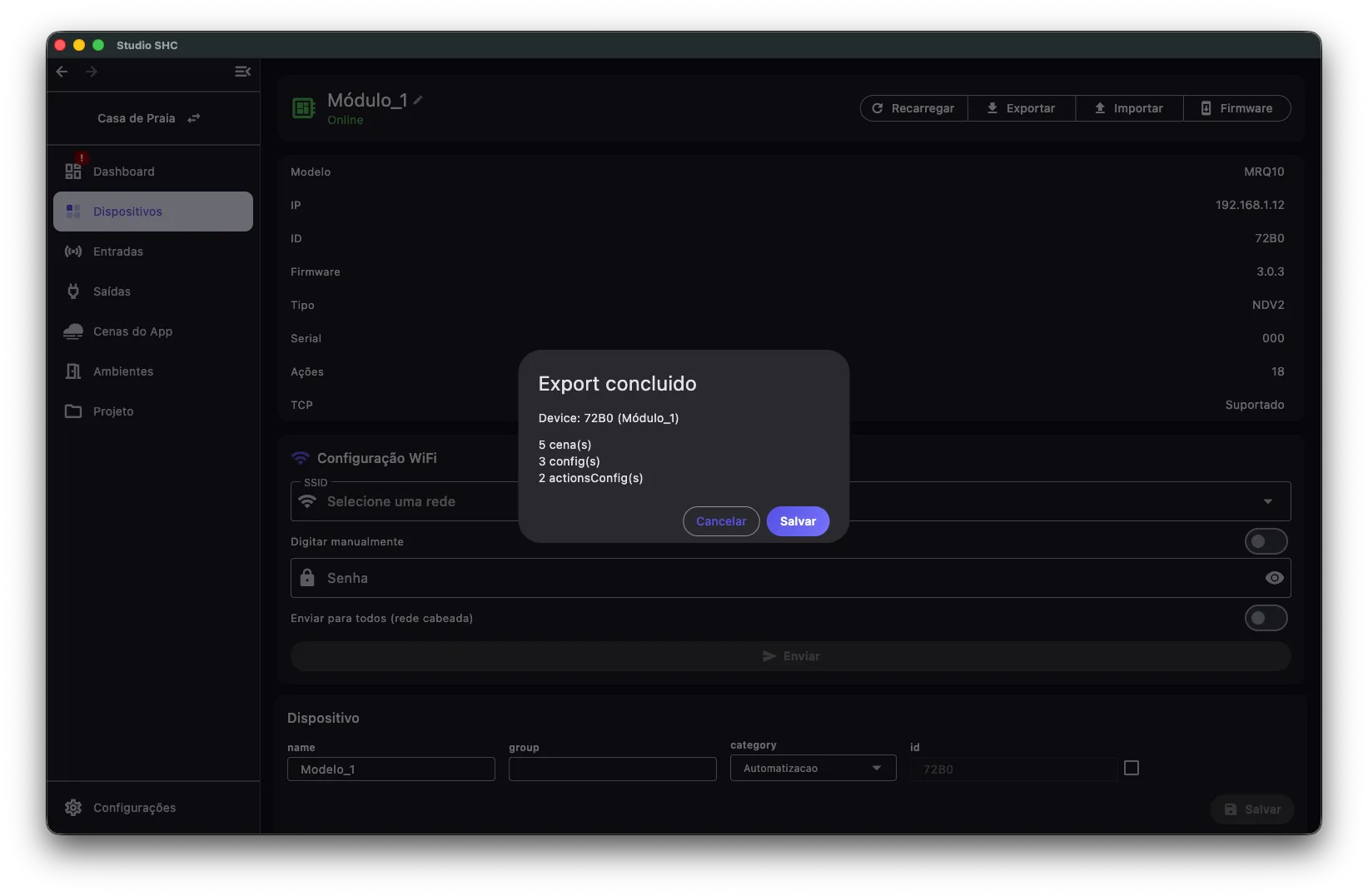This screenshot has width=1368, height=896.
Task: Click the green module chip icon
Action: point(303,108)
